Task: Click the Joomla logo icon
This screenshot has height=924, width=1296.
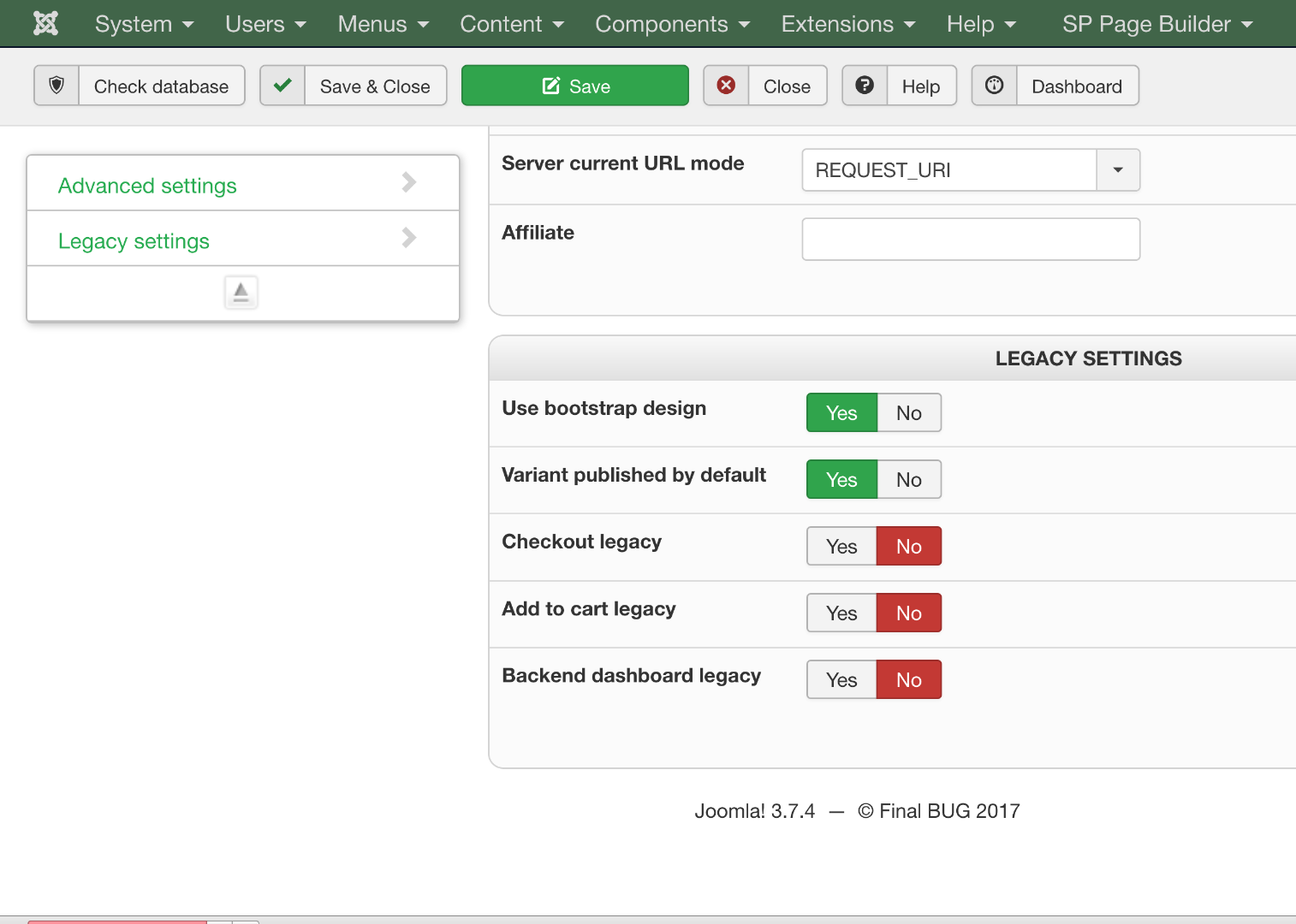Action: pos(45,23)
